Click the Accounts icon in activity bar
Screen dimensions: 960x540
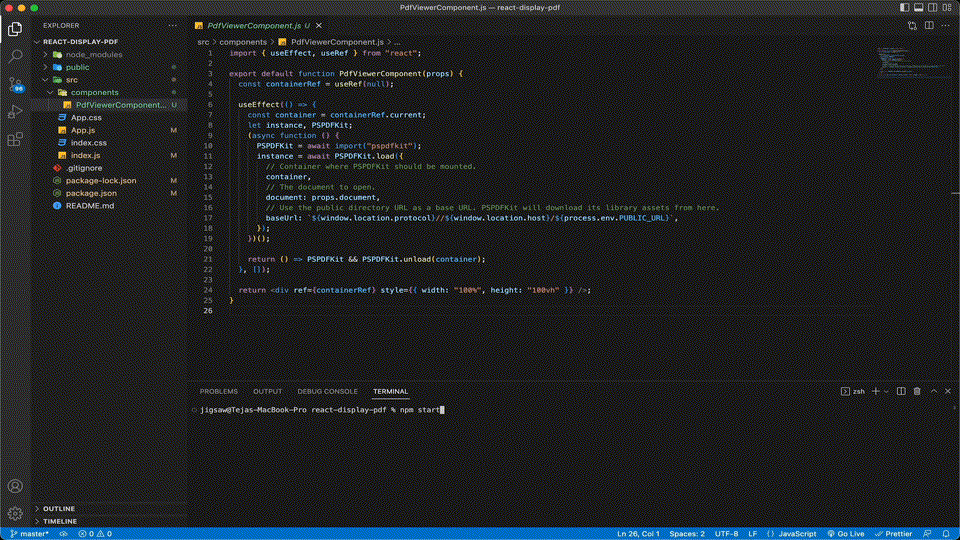pos(15,487)
